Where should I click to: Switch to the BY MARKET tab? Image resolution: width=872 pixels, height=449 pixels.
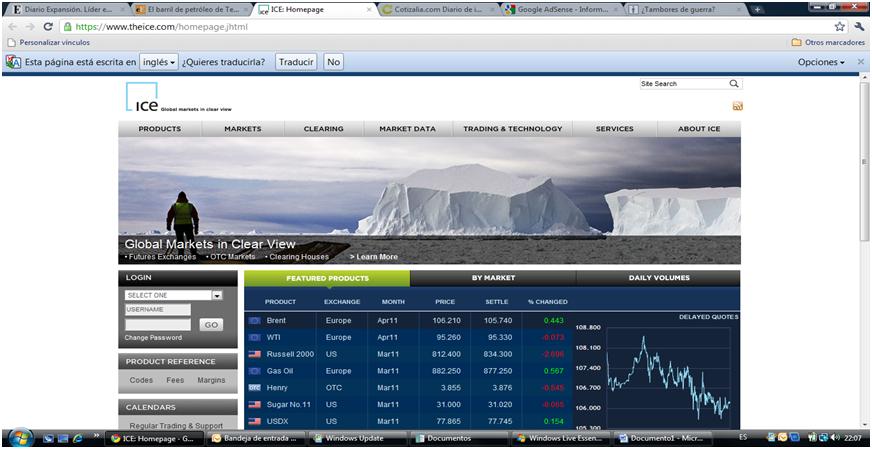click(493, 278)
